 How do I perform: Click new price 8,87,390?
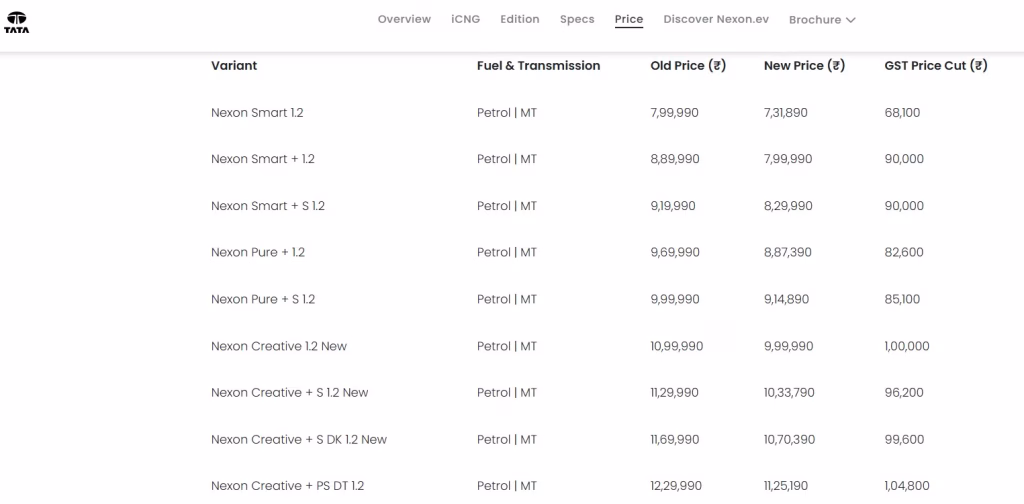tap(788, 252)
